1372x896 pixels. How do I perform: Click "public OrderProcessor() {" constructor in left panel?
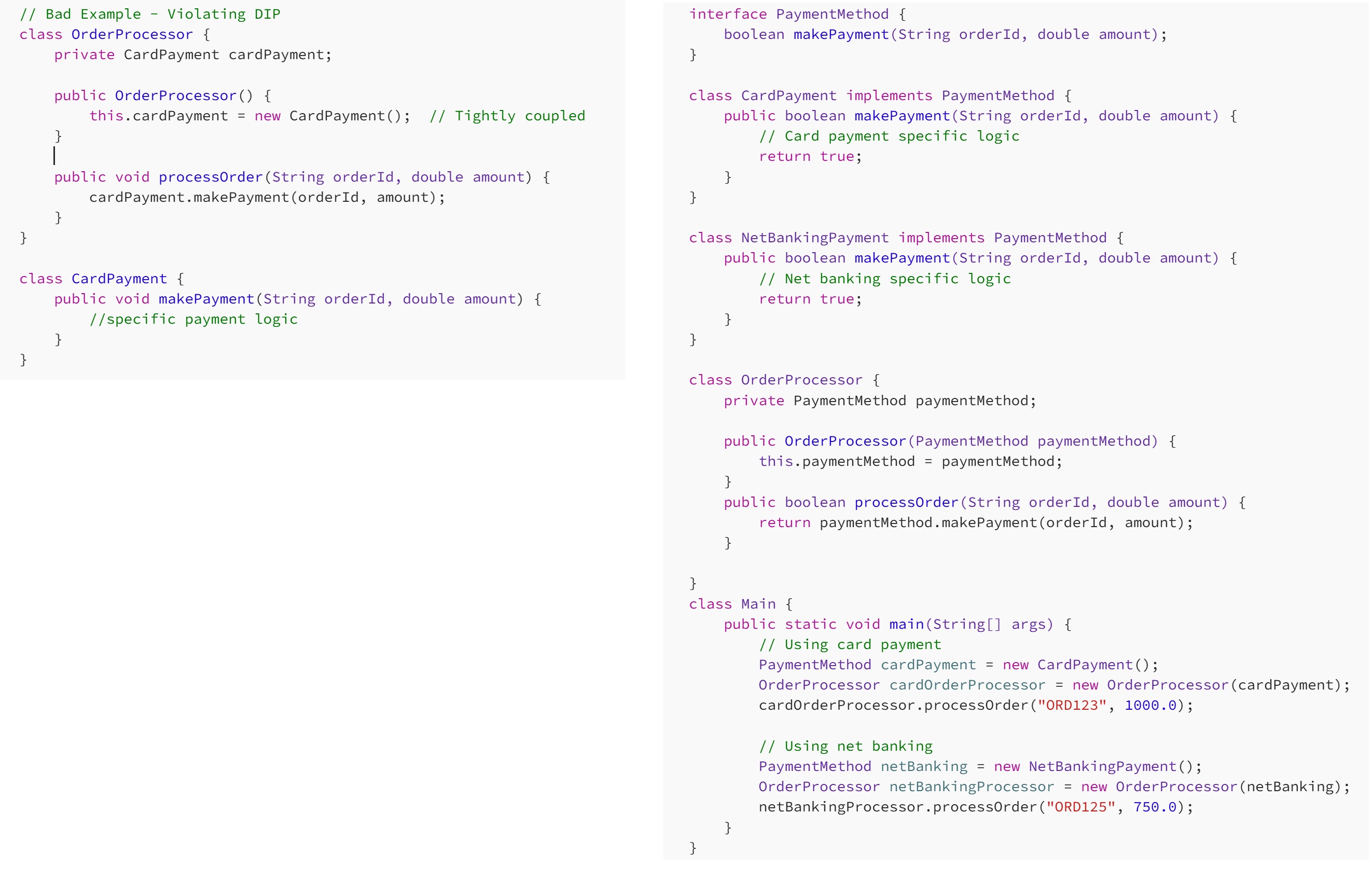pos(162,95)
